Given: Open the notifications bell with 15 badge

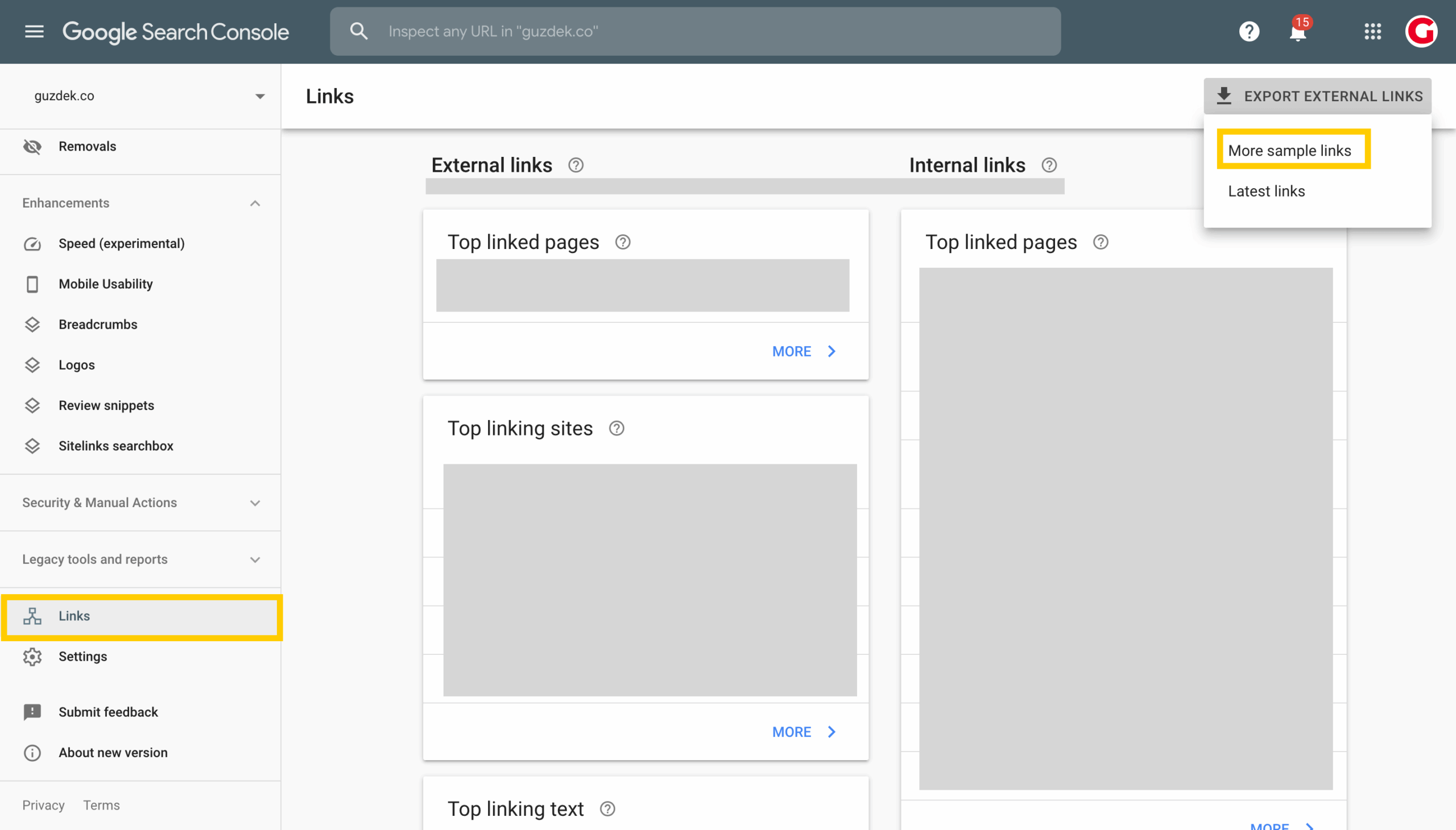Looking at the screenshot, I should click(1297, 32).
